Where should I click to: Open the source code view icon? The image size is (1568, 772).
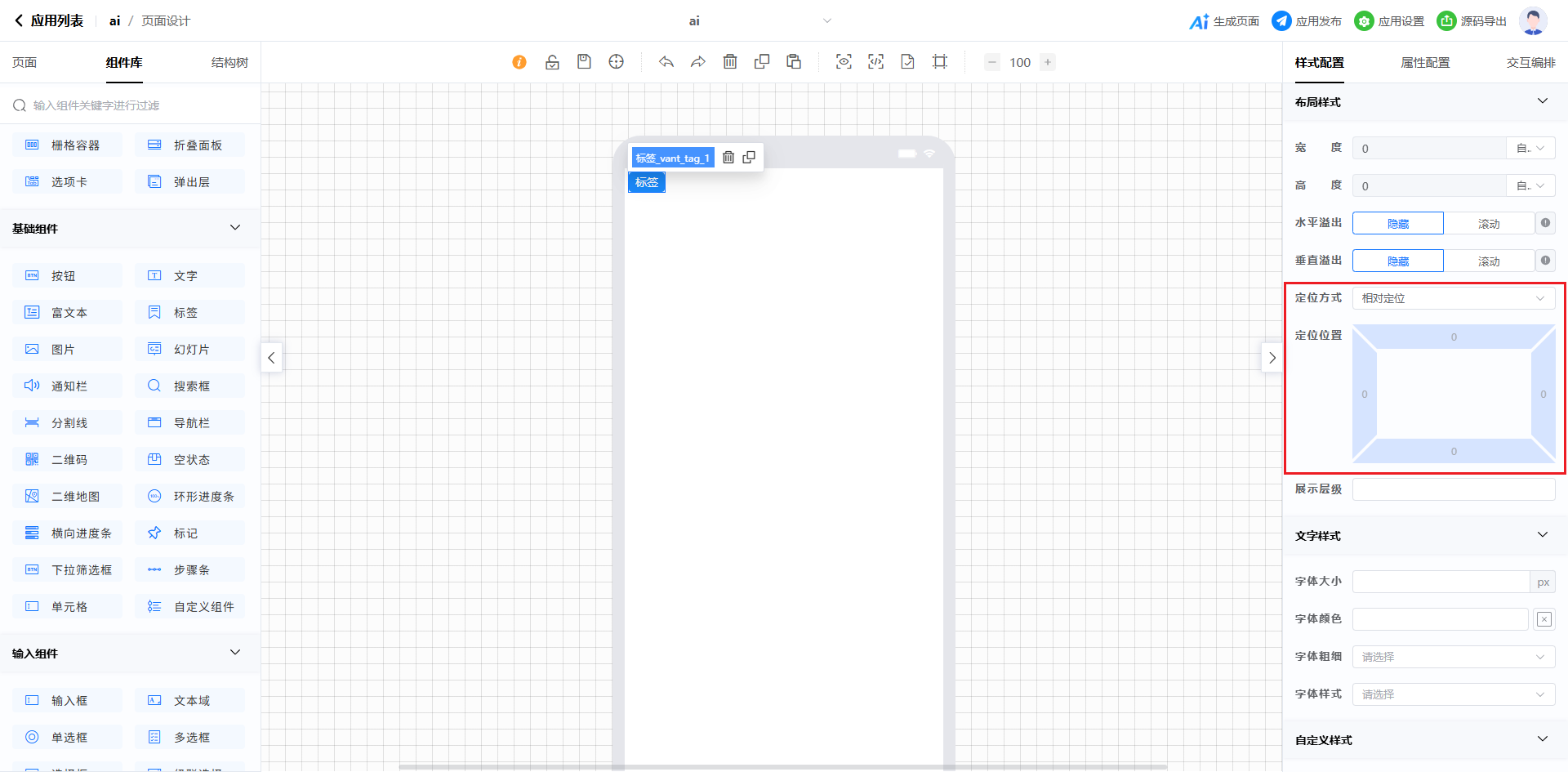pos(875,62)
